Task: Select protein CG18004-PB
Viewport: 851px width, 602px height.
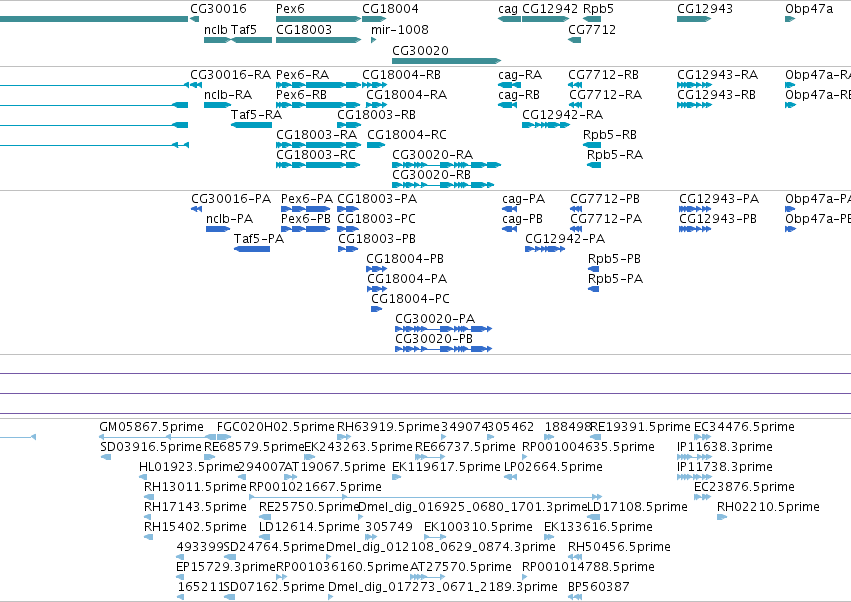Action: point(405,259)
